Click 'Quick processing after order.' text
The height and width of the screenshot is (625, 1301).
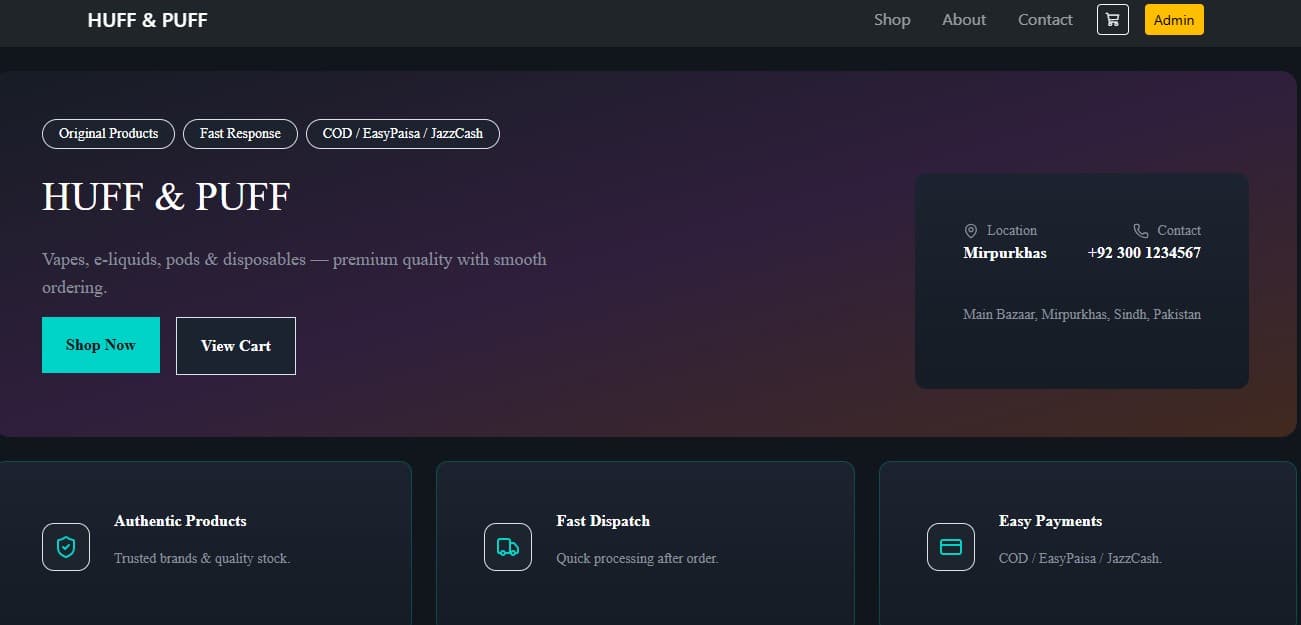point(637,559)
